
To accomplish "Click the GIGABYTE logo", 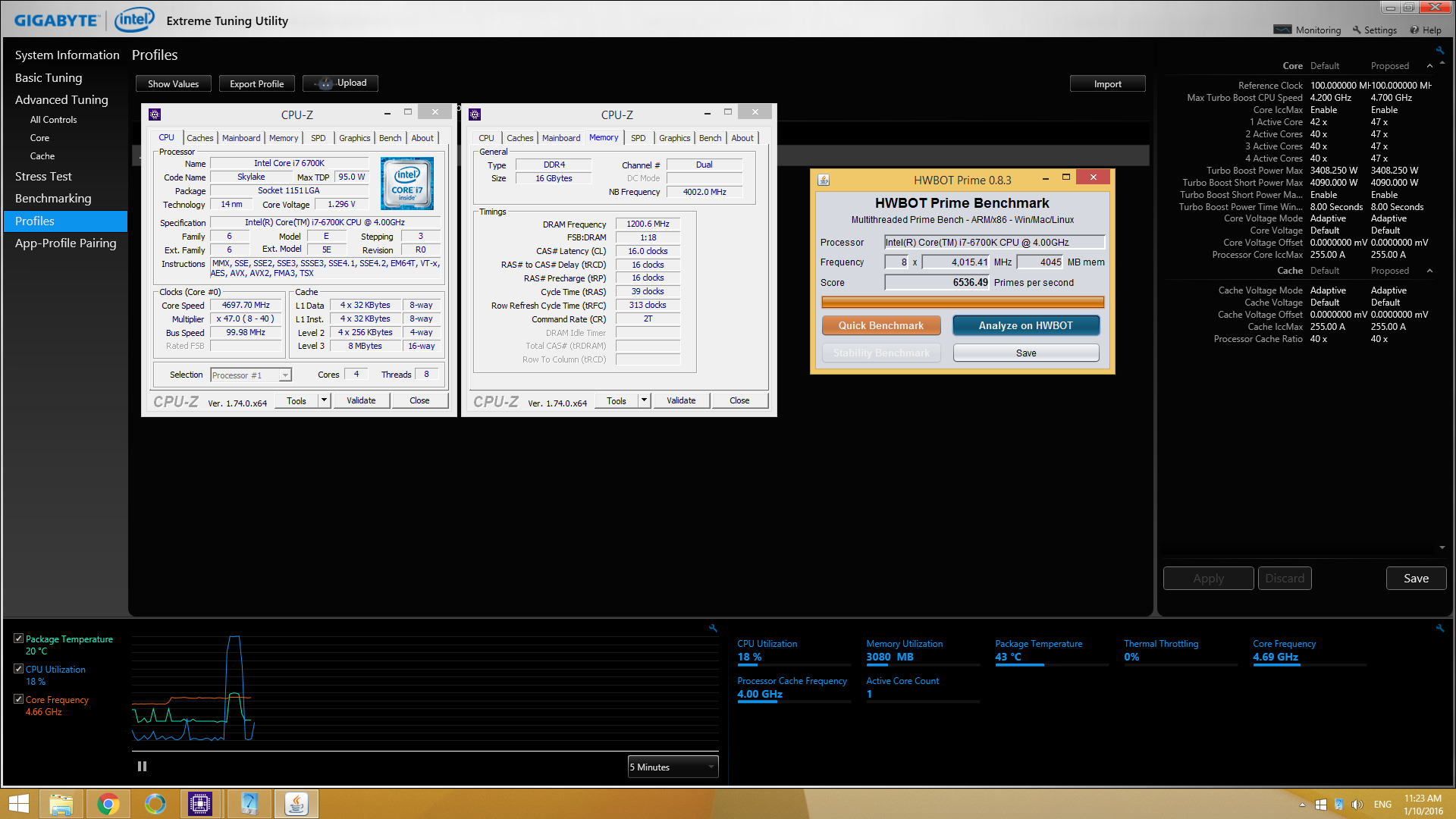I will pyautogui.click(x=58, y=20).
